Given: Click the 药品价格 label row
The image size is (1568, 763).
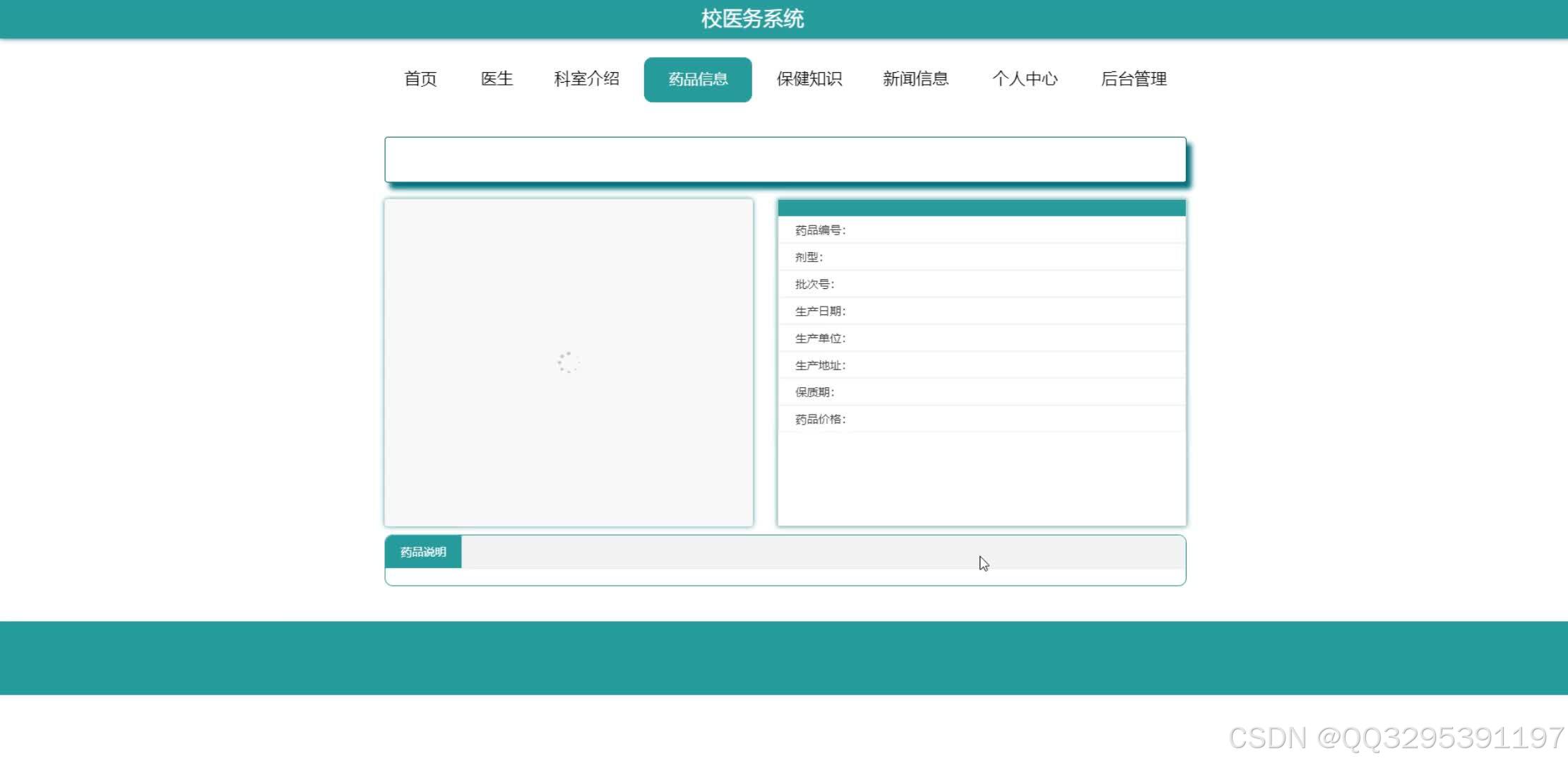Looking at the screenshot, I should tap(982, 419).
